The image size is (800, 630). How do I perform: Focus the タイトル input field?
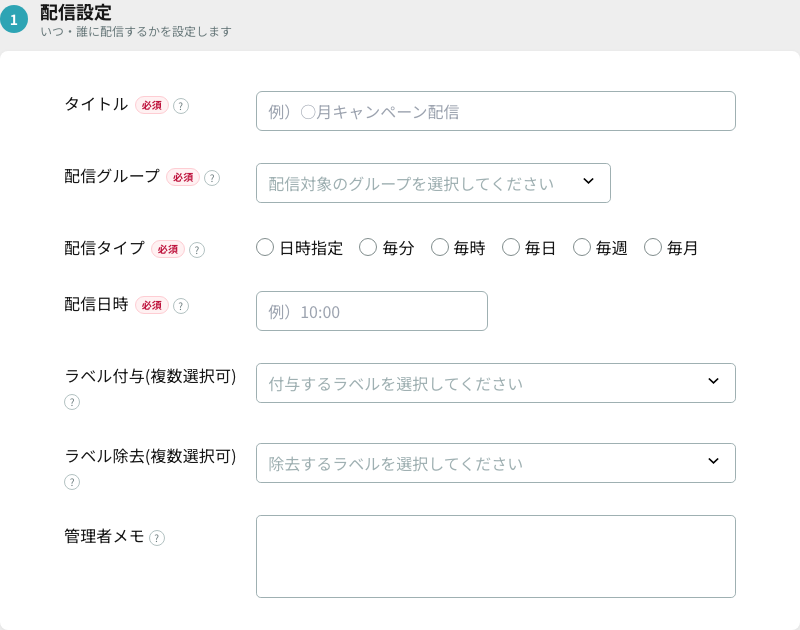tap(495, 111)
